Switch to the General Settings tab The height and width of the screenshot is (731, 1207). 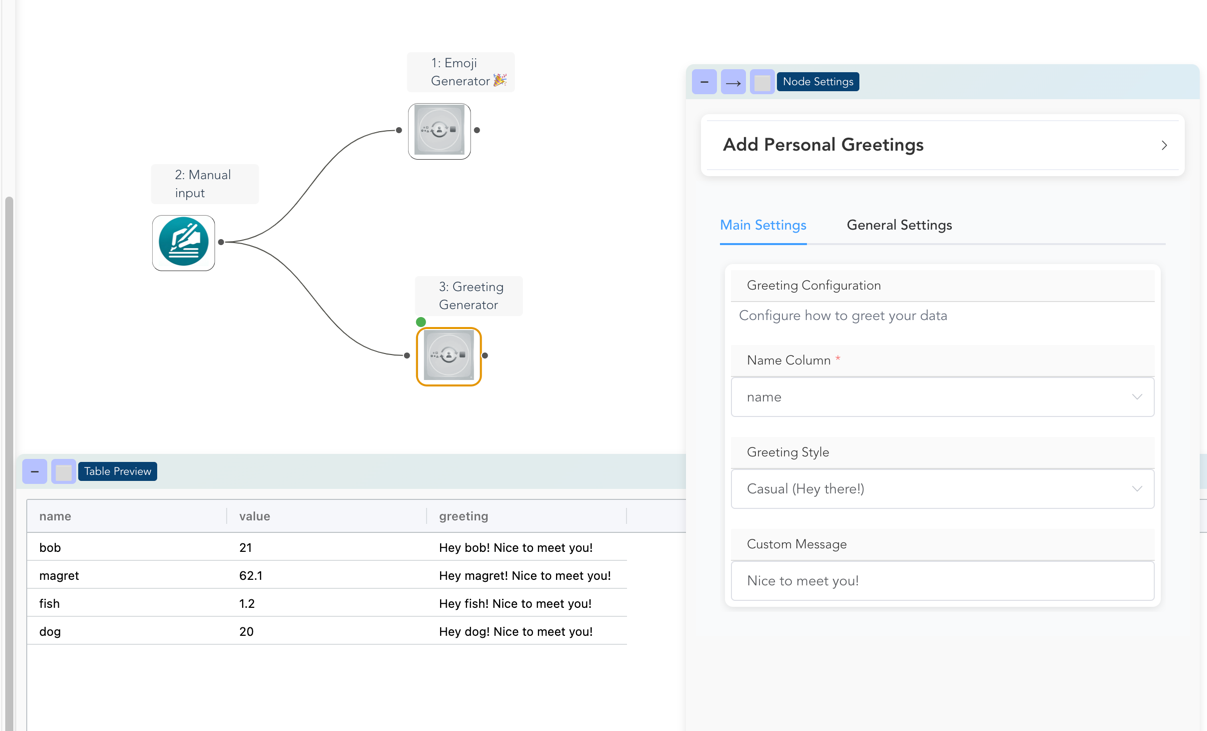point(899,225)
